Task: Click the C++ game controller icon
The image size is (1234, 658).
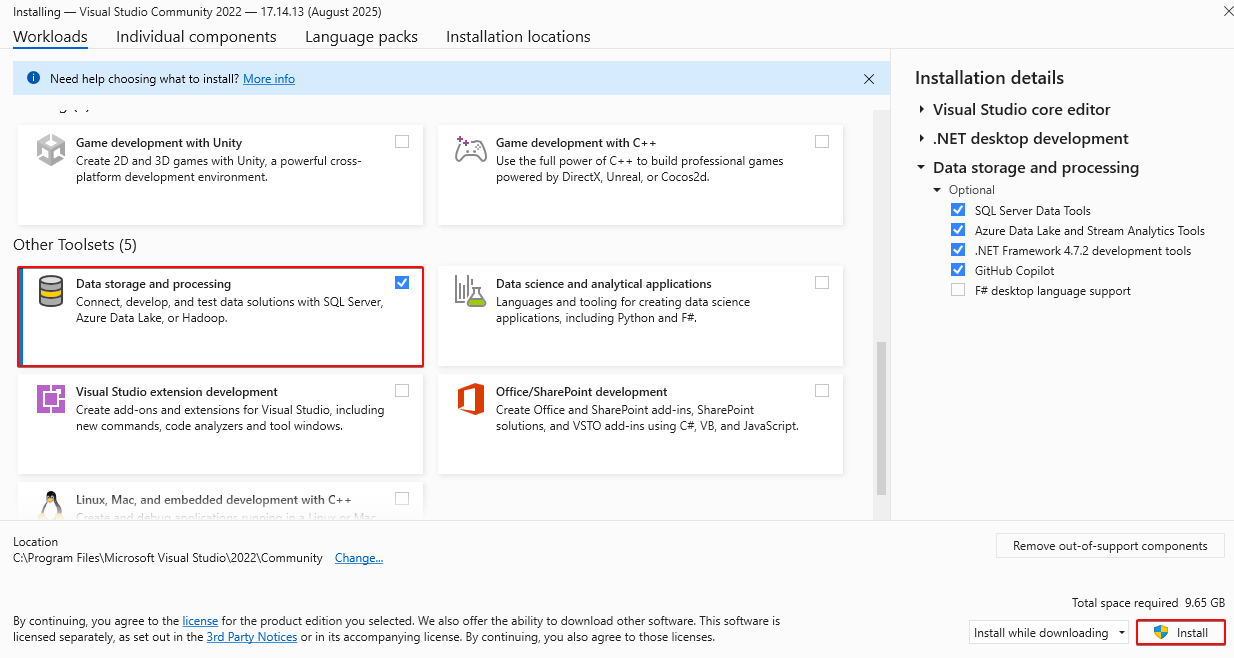Action: 470,150
